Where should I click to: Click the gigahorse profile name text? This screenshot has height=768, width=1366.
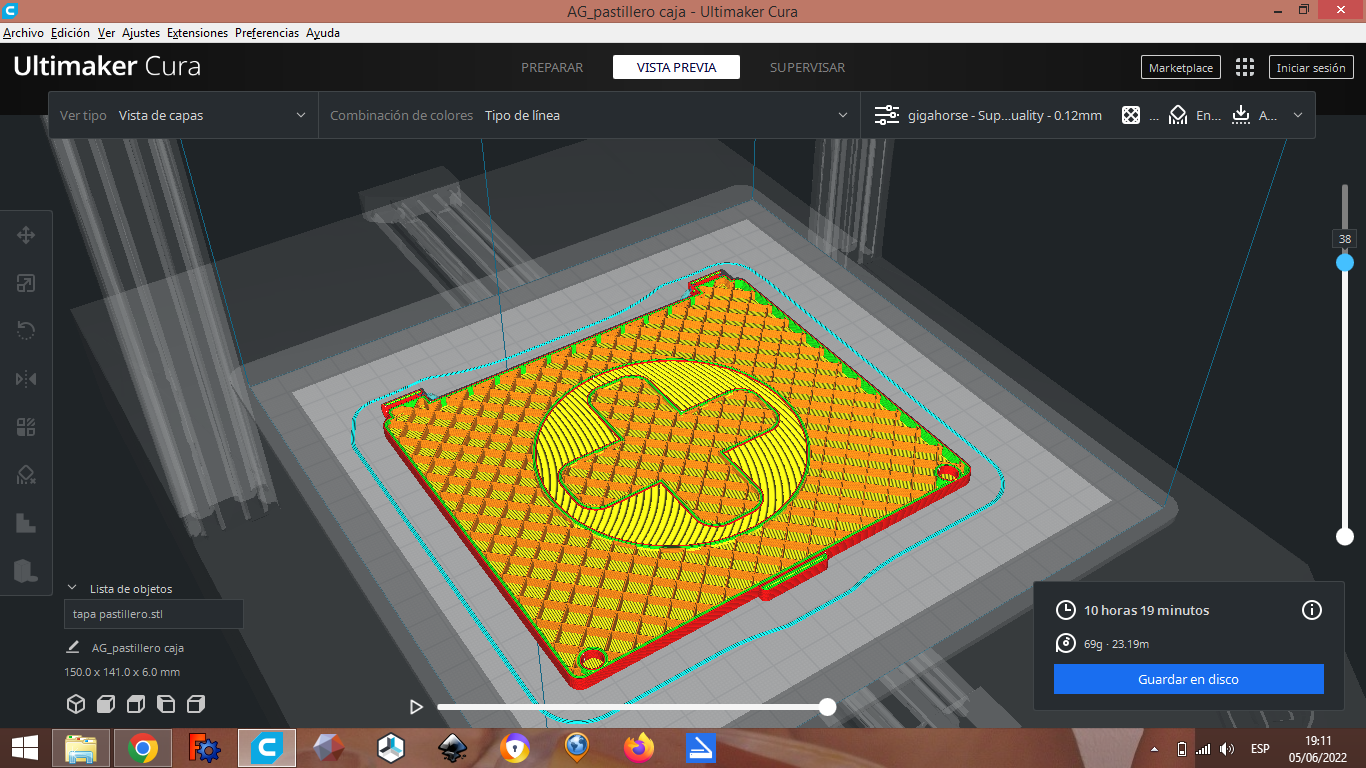[1005, 115]
